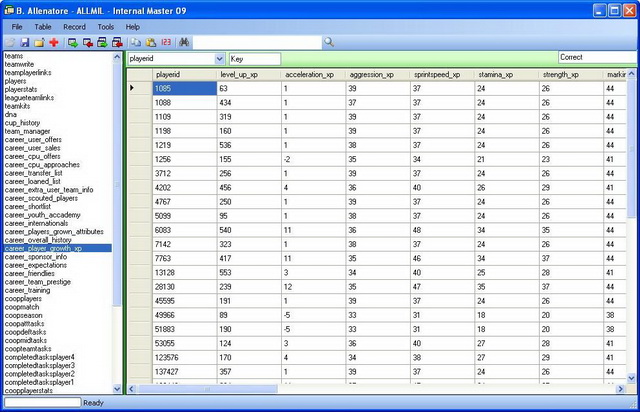This screenshot has width=640, height=412.
Task: Click the toolbar search text box
Action: 257,42
